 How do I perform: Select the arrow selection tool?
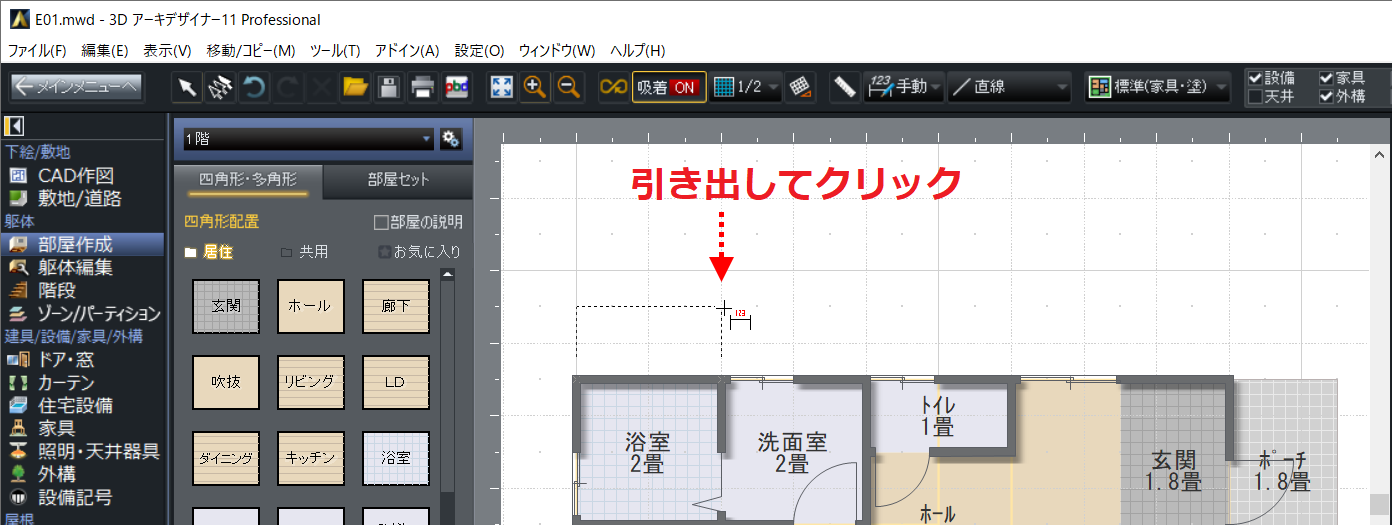187,87
